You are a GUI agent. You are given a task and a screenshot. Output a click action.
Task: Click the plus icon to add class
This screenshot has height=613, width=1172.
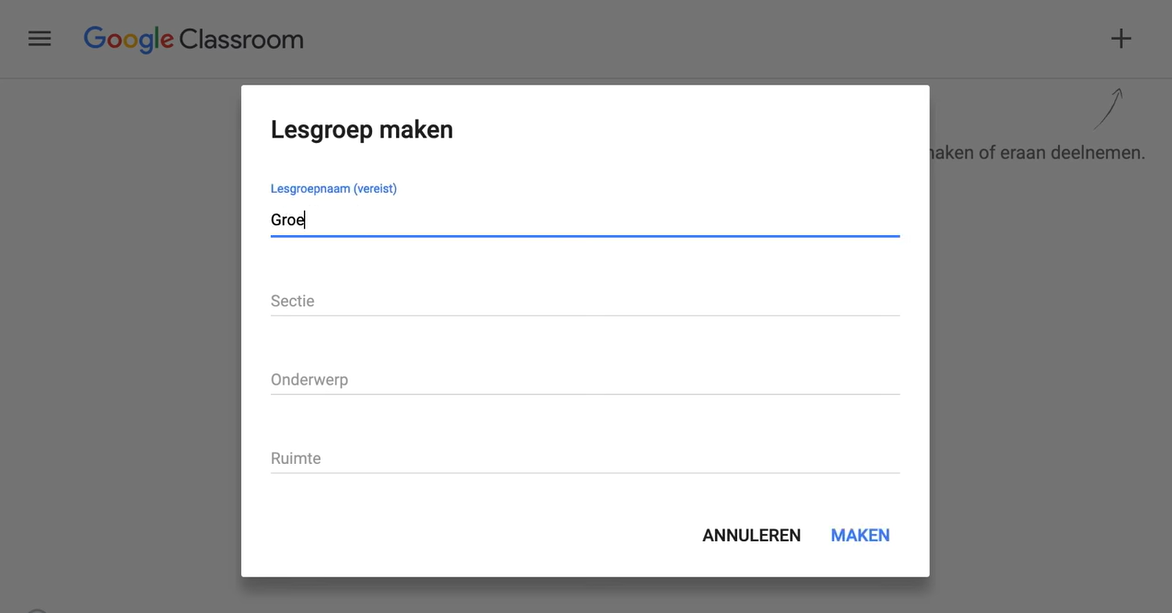[x=1121, y=39]
